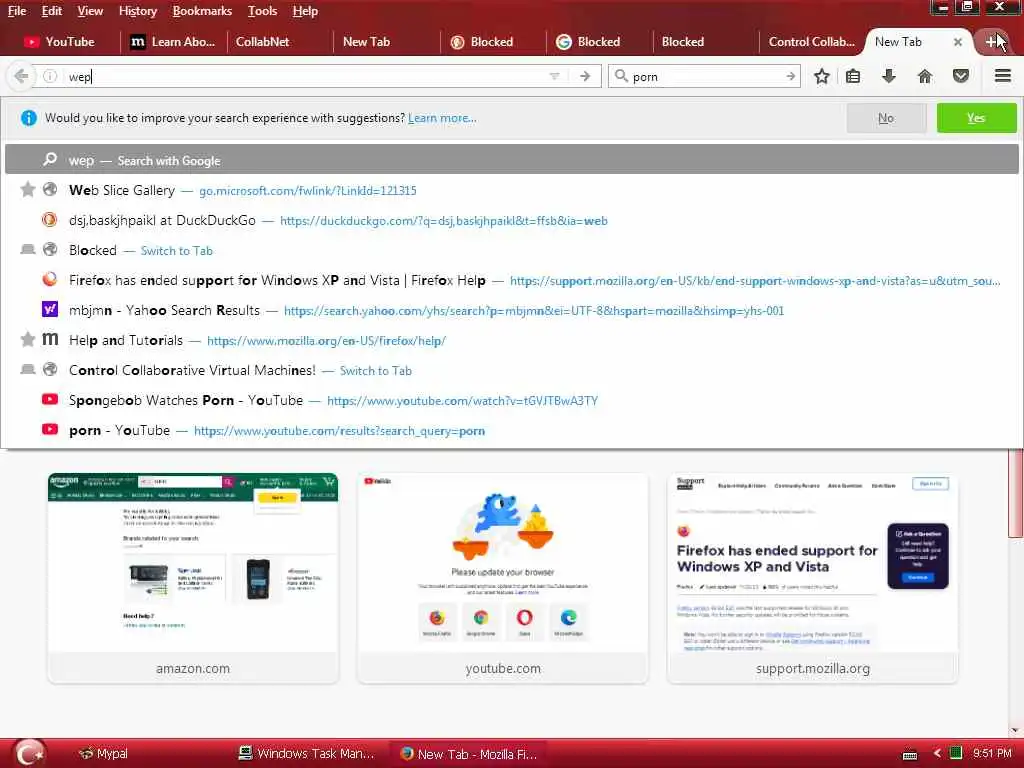Click into the URL address field
The image size is (1024, 768).
[x=307, y=76]
